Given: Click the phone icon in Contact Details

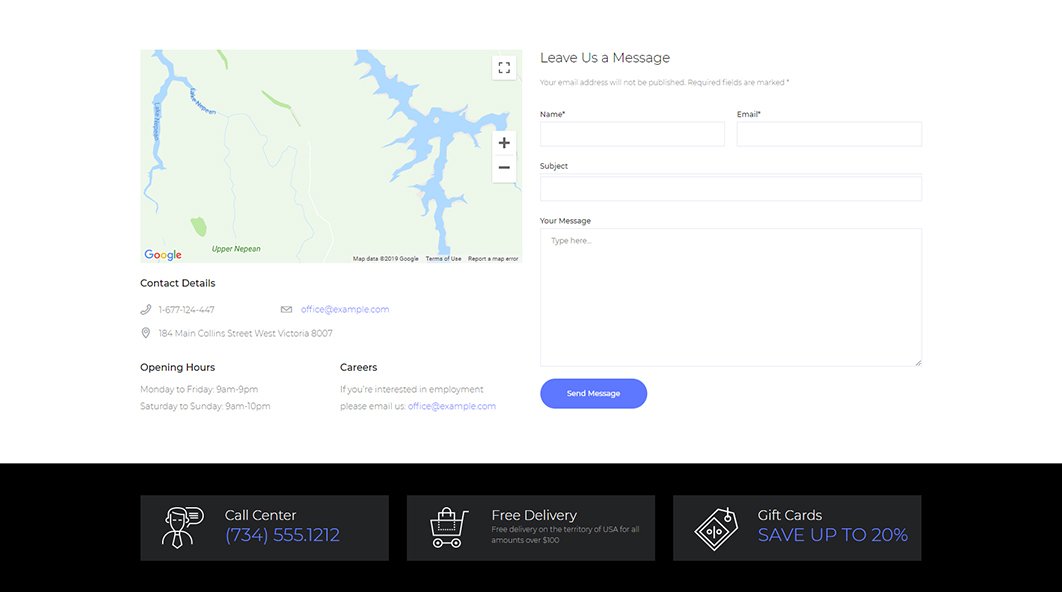Looking at the screenshot, I should [x=146, y=310].
